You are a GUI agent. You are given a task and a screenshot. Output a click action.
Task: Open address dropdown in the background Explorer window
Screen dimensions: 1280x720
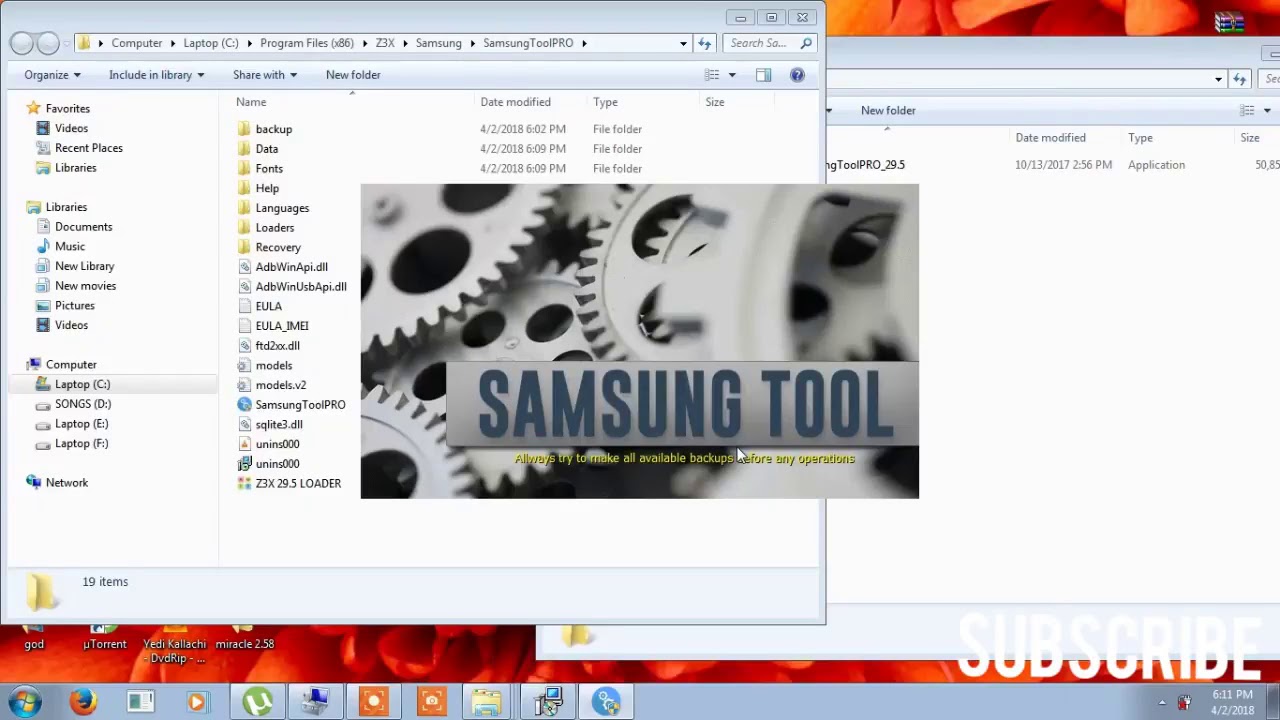[1218, 79]
